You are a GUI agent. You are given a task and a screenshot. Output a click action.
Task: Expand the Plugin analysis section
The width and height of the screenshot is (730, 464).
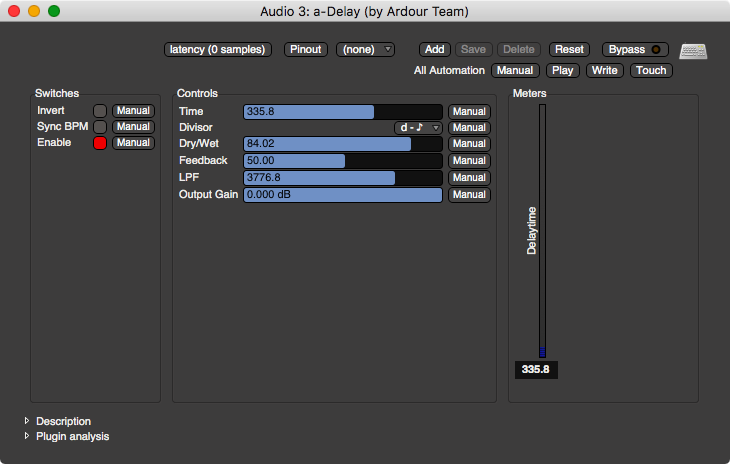click(x=27, y=436)
